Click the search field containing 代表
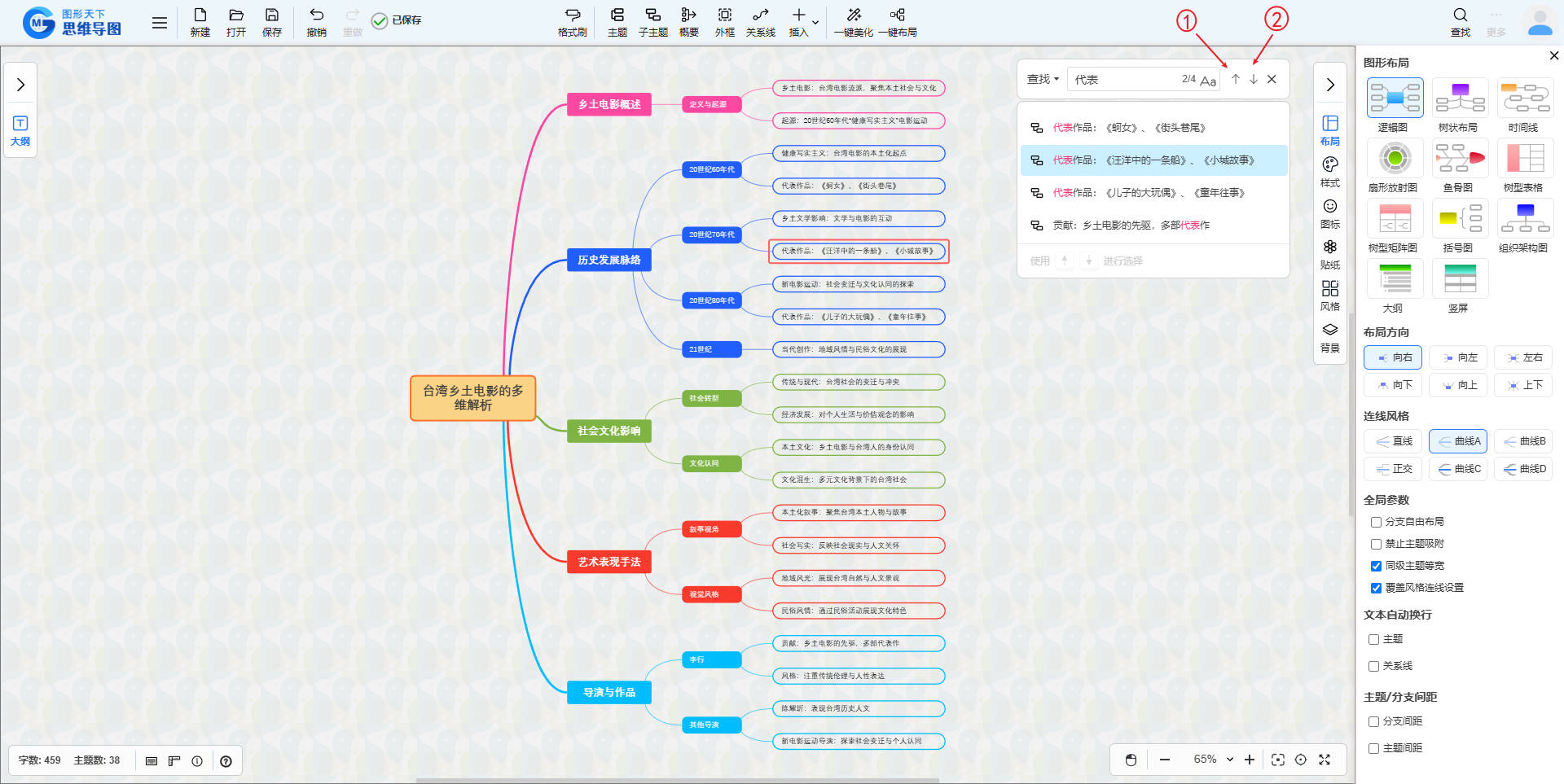The width and height of the screenshot is (1564, 784). tap(1124, 79)
